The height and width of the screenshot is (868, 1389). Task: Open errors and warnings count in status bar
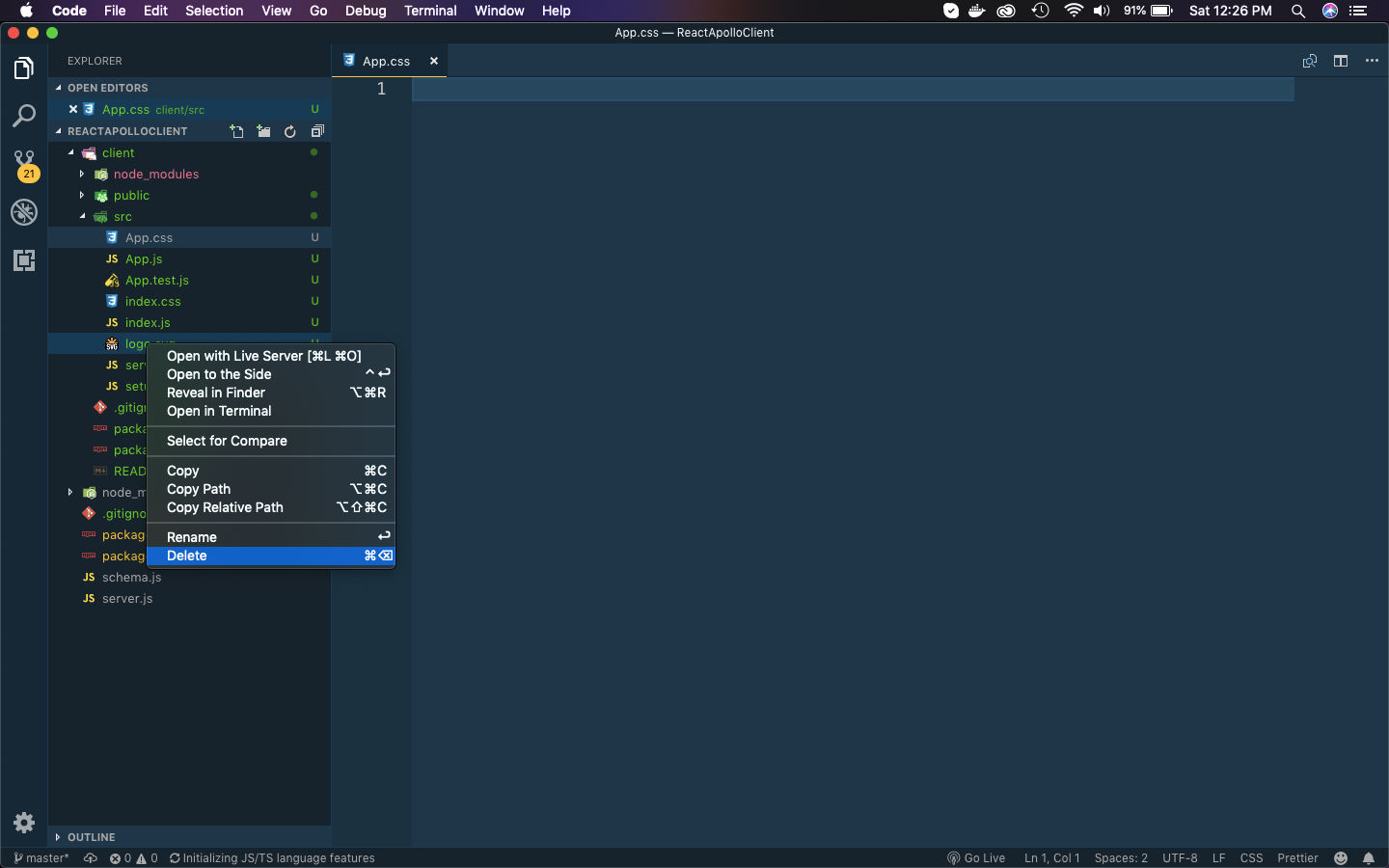[x=134, y=857]
